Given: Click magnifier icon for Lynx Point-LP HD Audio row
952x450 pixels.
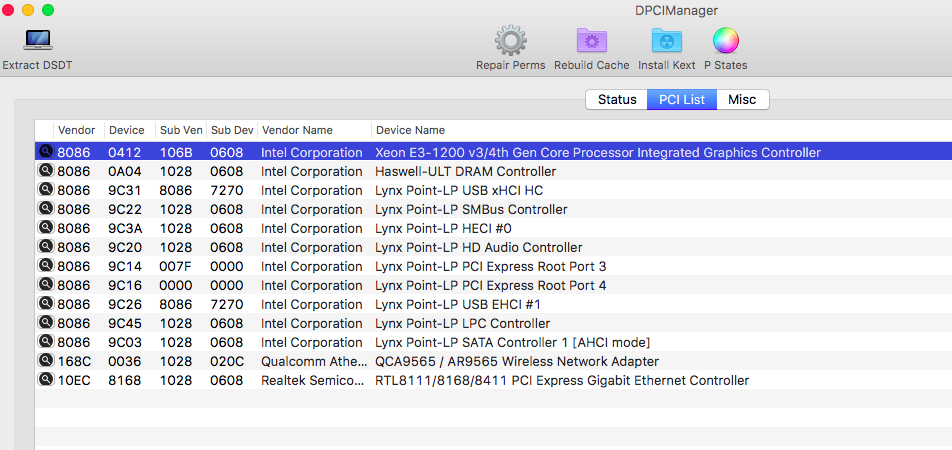Looking at the screenshot, I should [x=45, y=247].
